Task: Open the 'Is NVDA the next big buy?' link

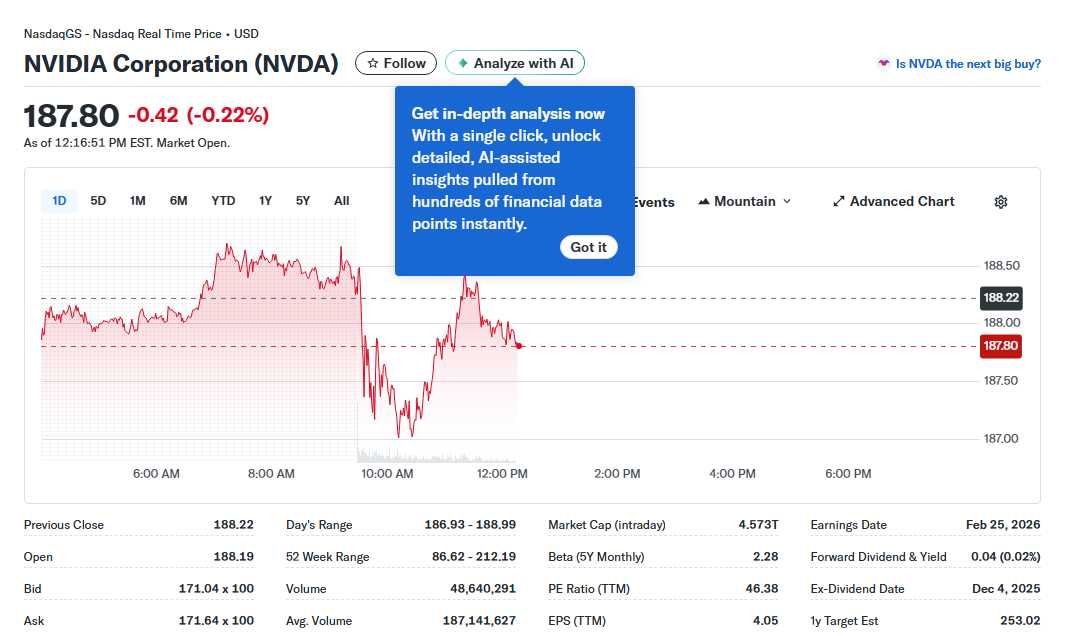Action: point(967,63)
